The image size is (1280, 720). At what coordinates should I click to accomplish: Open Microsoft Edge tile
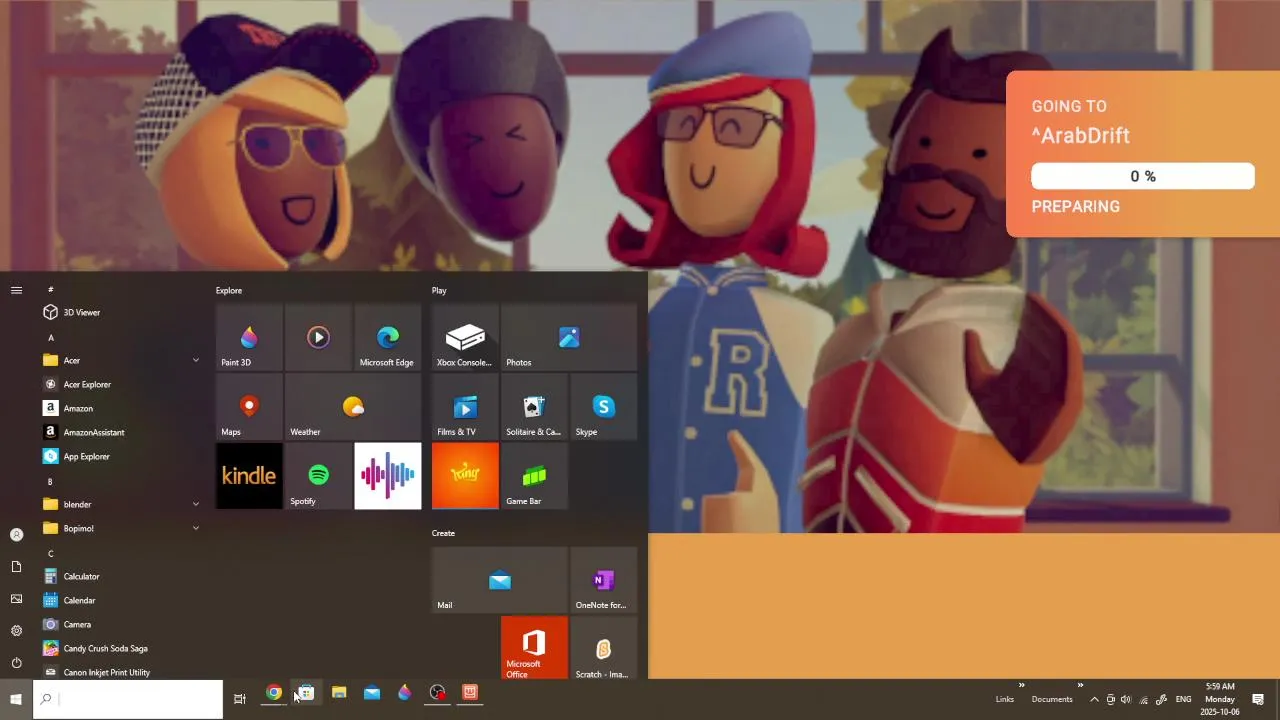pyautogui.click(x=387, y=338)
